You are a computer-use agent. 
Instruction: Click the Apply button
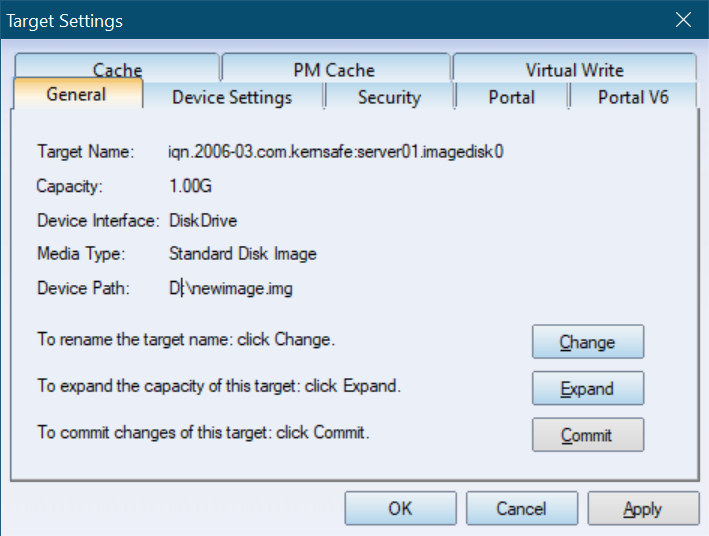(x=643, y=508)
